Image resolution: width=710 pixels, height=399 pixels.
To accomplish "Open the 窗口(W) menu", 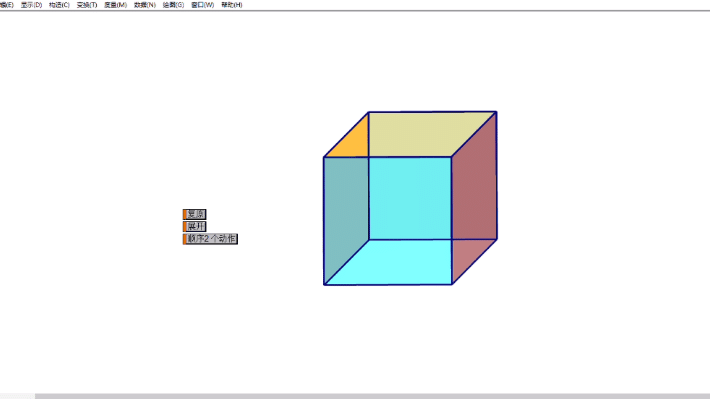I will tap(202, 5).
